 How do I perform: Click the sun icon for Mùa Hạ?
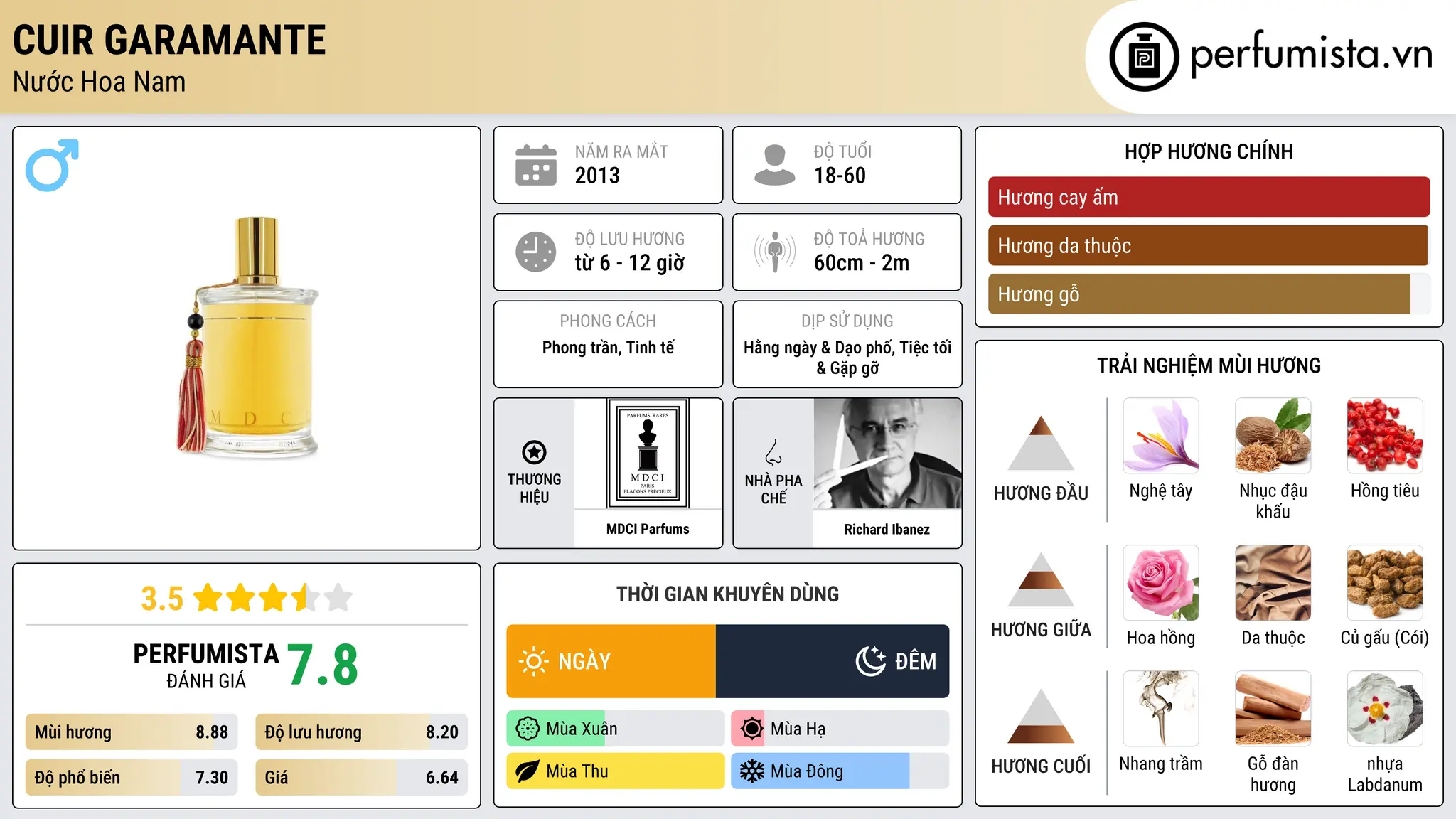[751, 729]
